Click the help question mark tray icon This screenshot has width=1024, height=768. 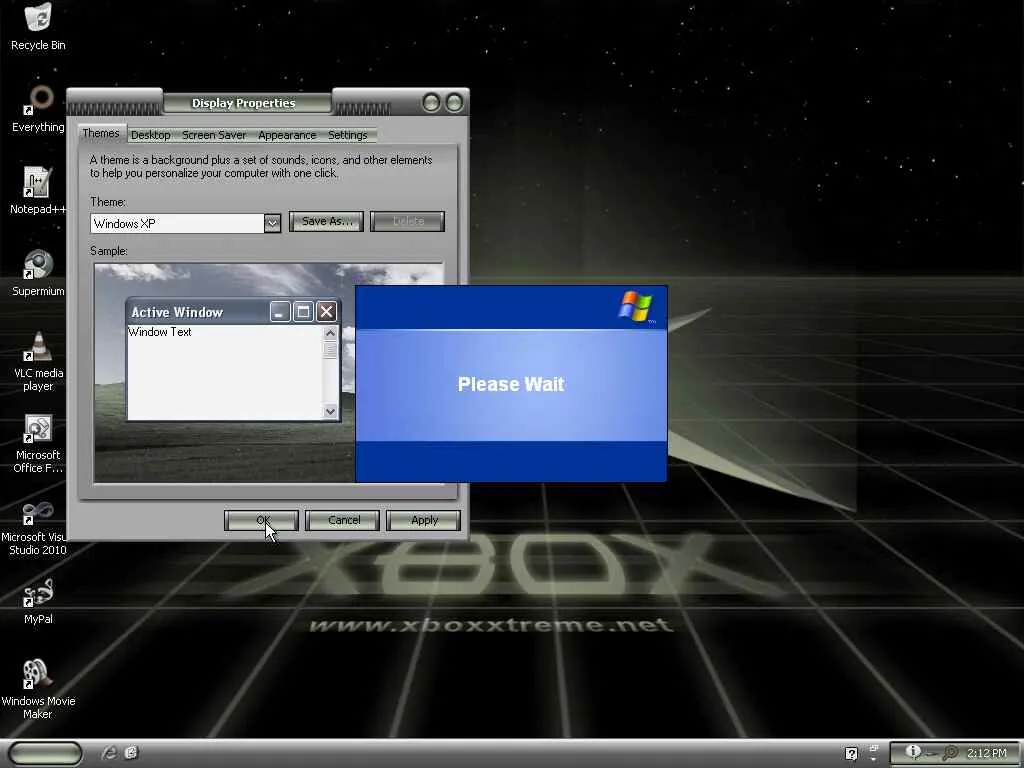tap(851, 754)
